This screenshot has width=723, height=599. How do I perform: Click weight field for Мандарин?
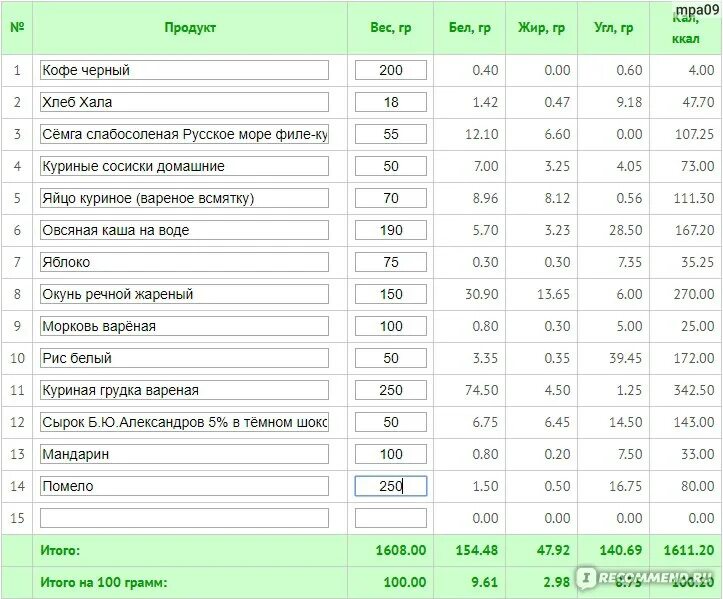click(x=391, y=454)
